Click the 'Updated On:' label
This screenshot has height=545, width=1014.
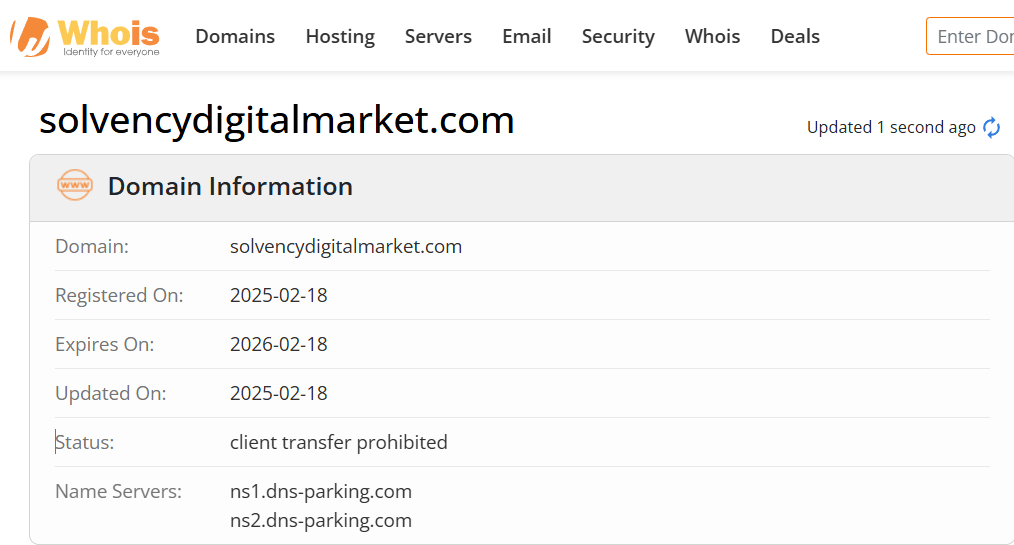pos(111,394)
